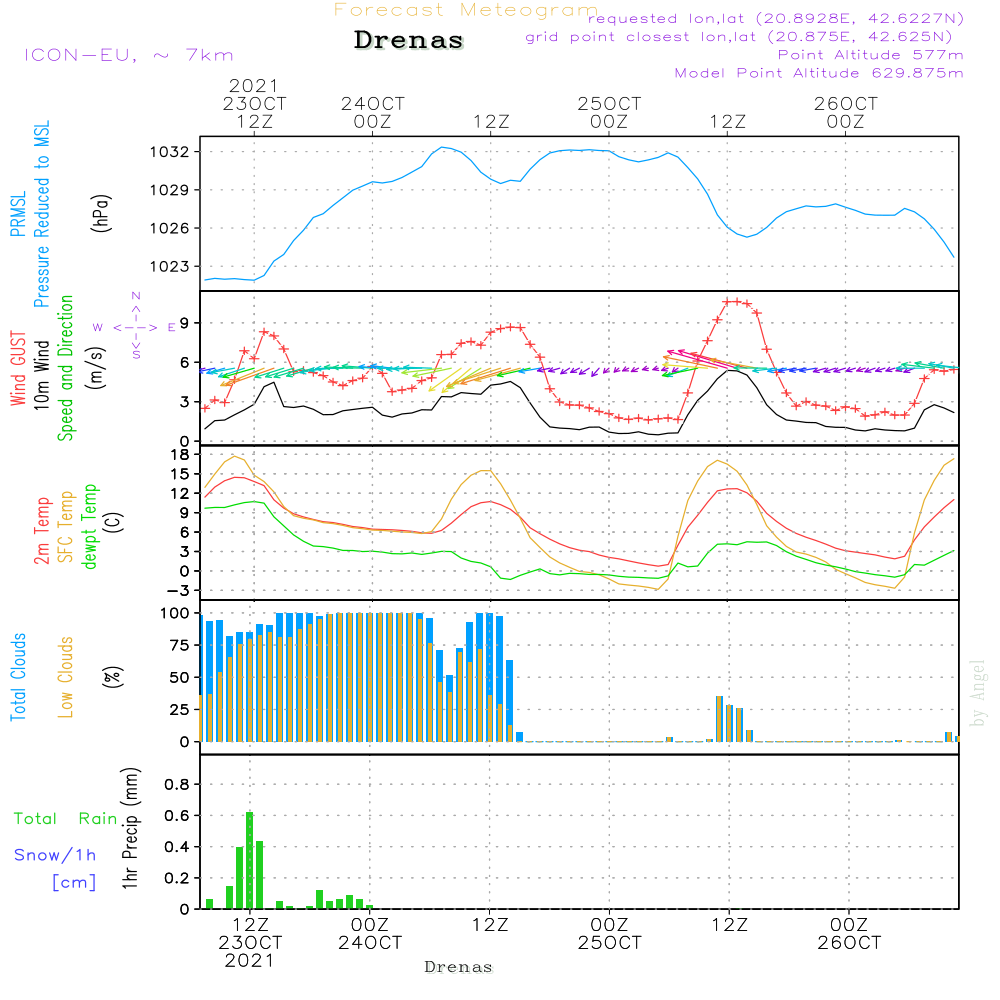1000x1000 pixels.
Task: Select the bold "Drenas" title at top
Action: 408,40
